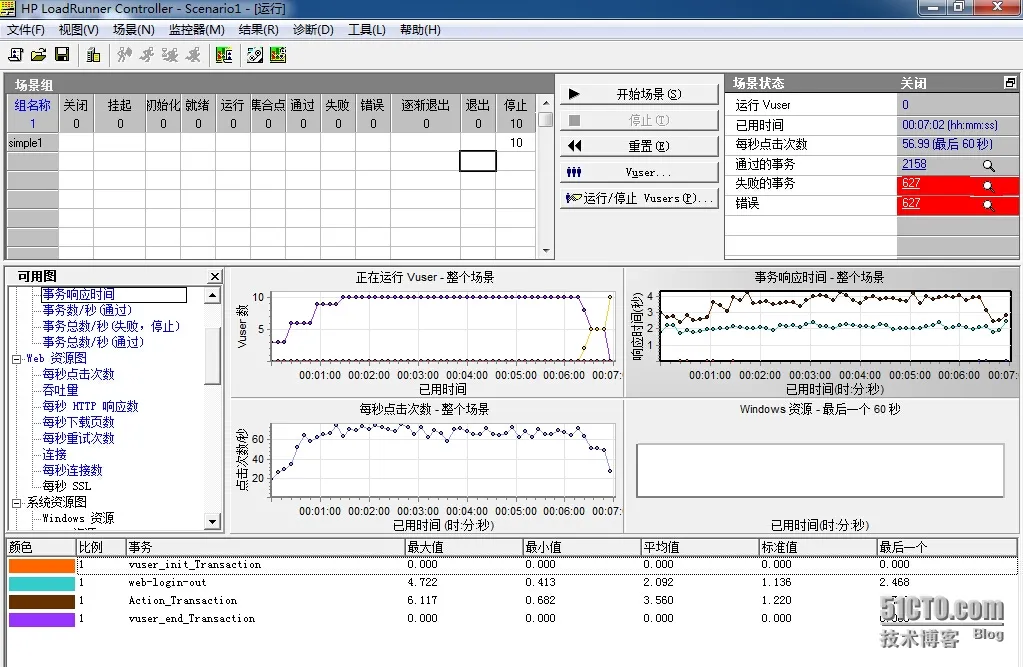This screenshot has height=667, width=1023.
Task: Click orange swatch of vuser_init_Transaction
Action: pyautogui.click(x=42, y=565)
